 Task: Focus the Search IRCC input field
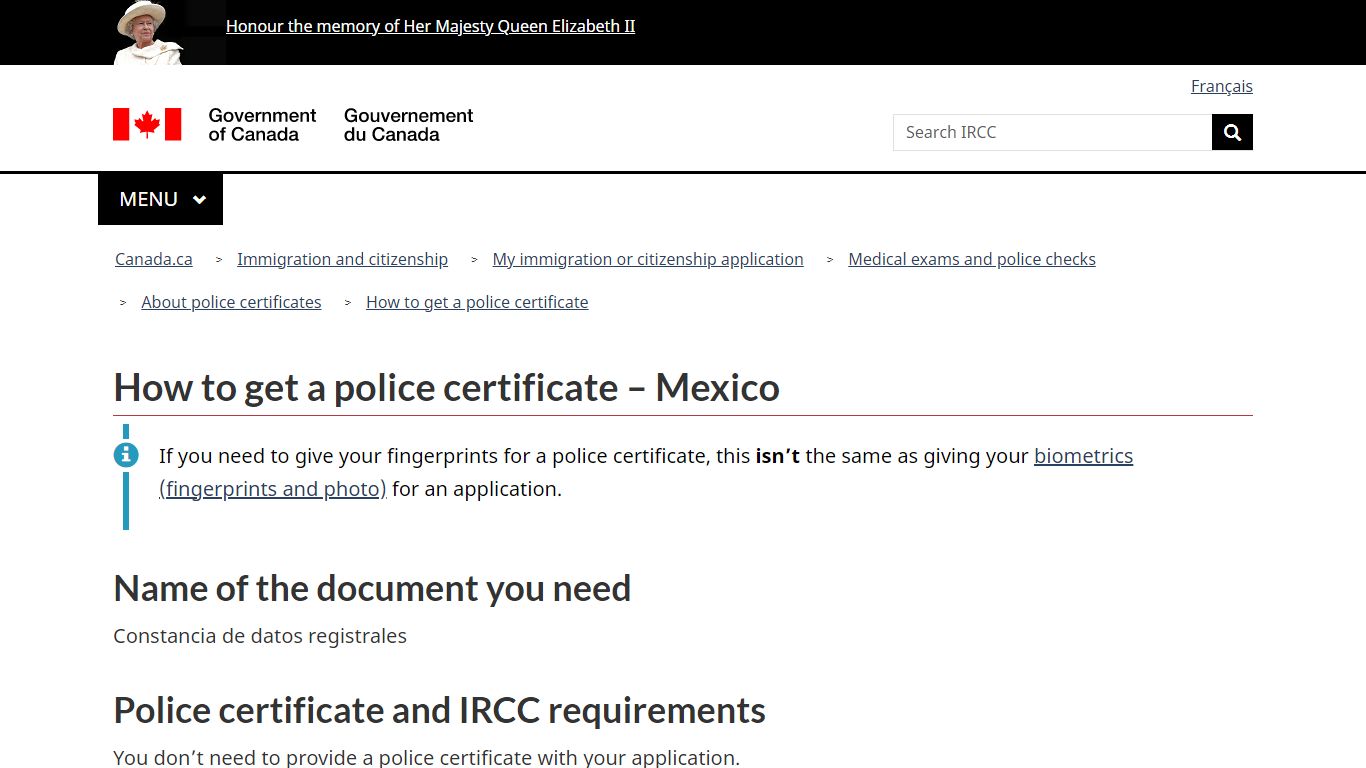[1052, 132]
